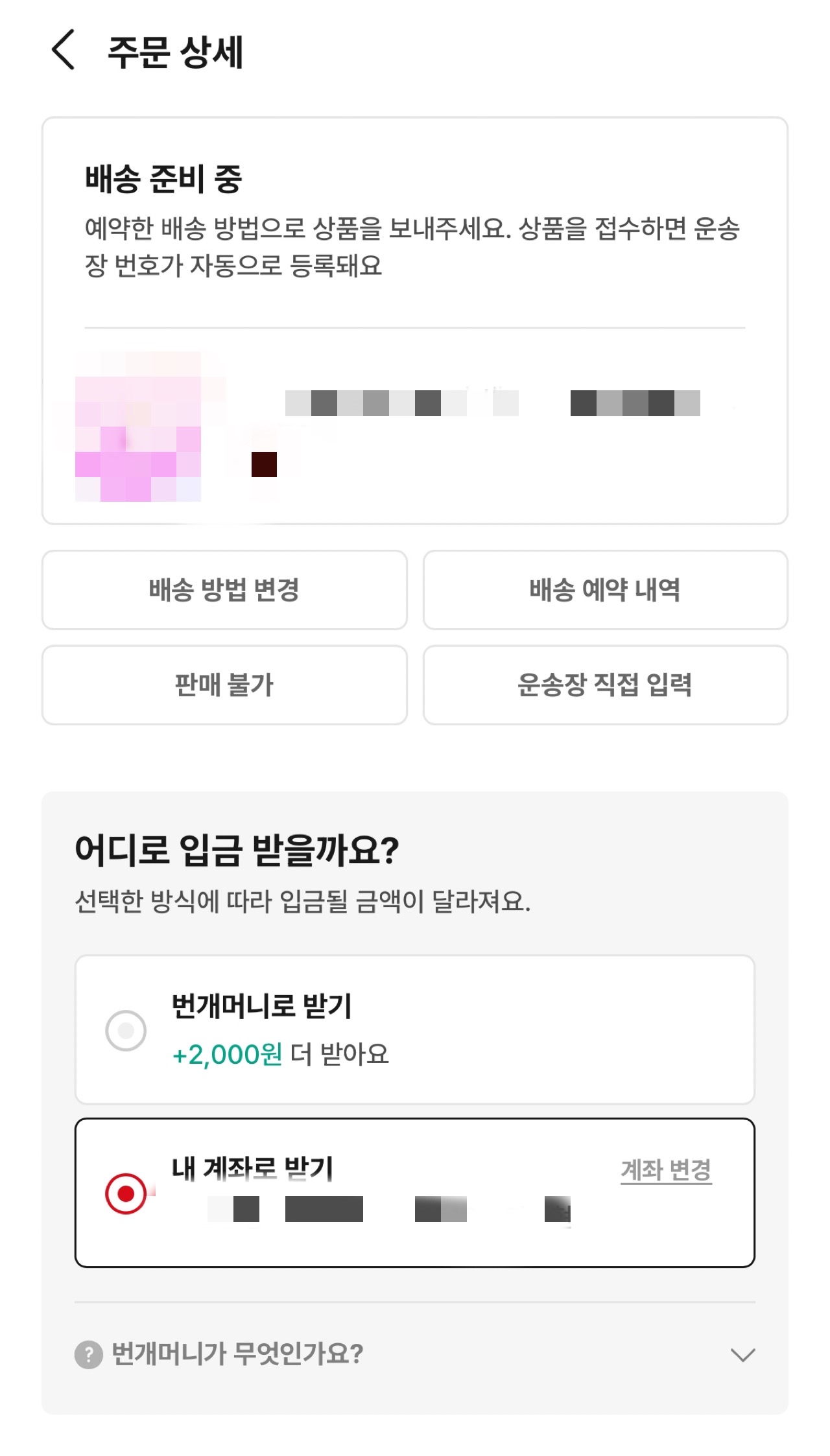The height and width of the screenshot is (1456, 830).
Task: Open 배송 예약 내역
Action: coord(605,590)
